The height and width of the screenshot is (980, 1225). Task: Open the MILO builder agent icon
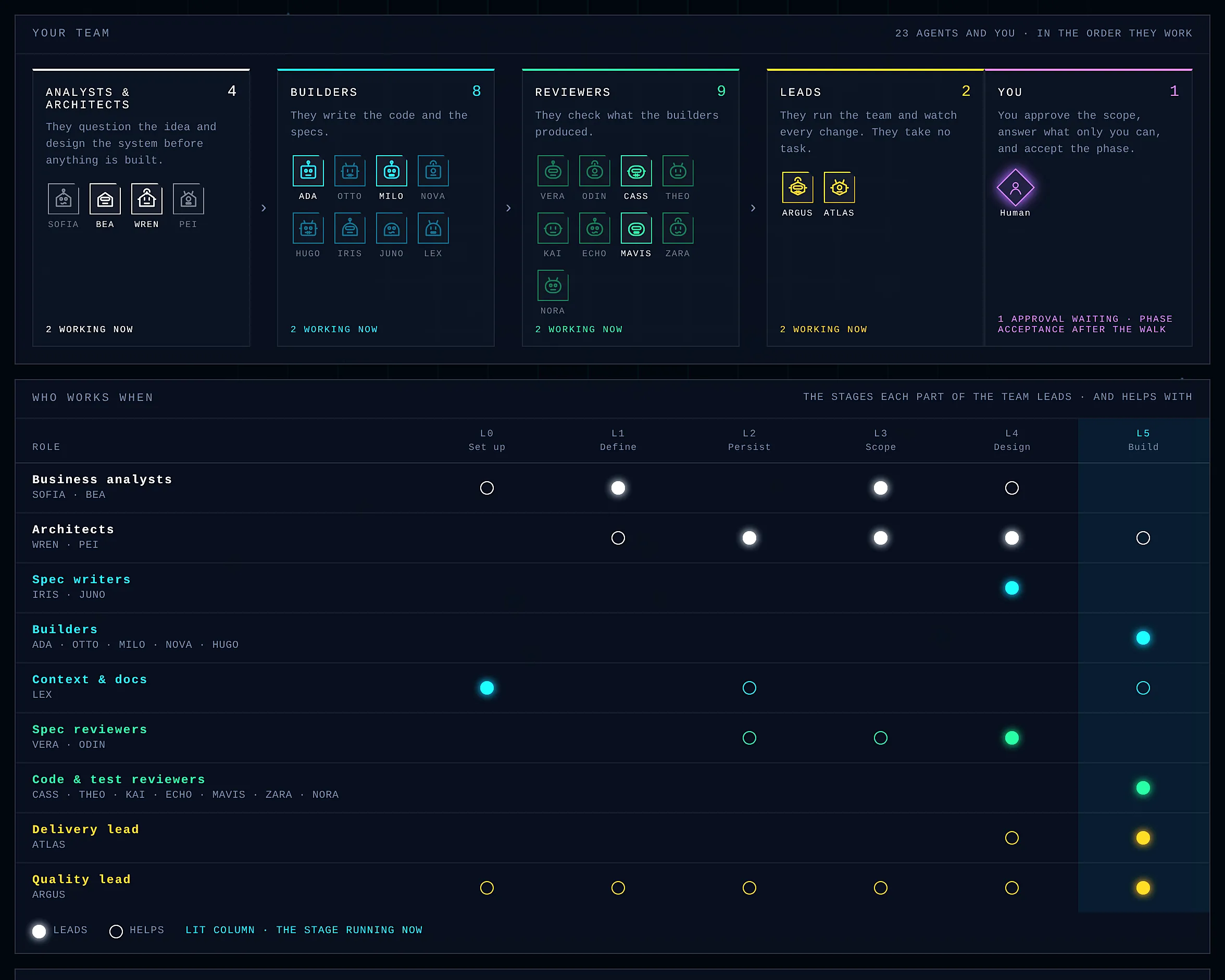pos(392,170)
